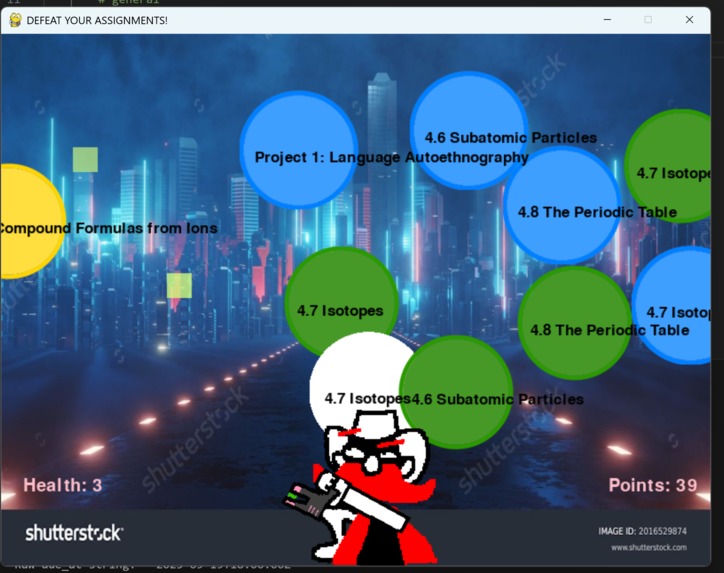724x573 pixels.
Task: Click the green 4.7 Isotopes bubble at the right edge
Action: 669,166
